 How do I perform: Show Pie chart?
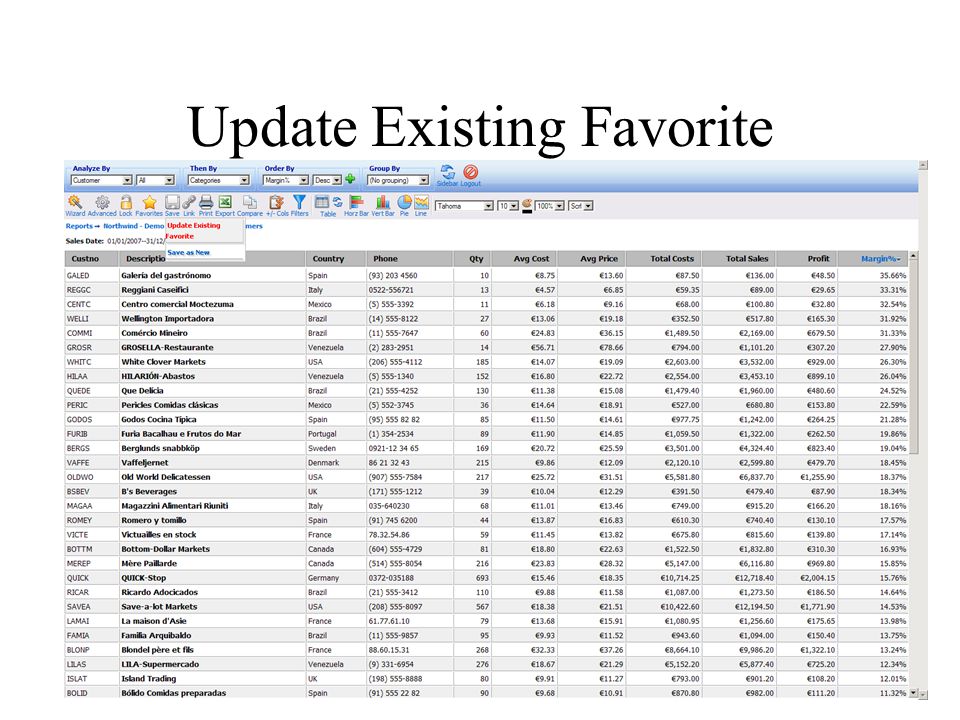(404, 205)
